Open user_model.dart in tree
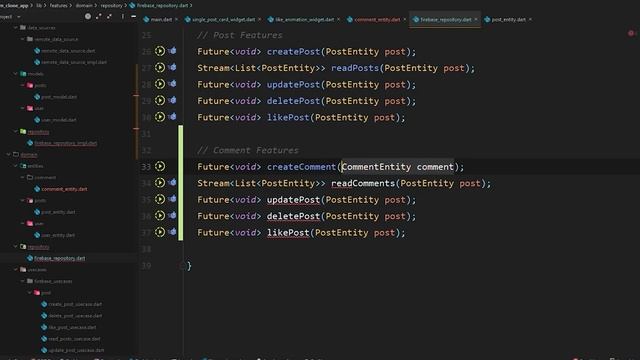 pyautogui.click(x=59, y=120)
